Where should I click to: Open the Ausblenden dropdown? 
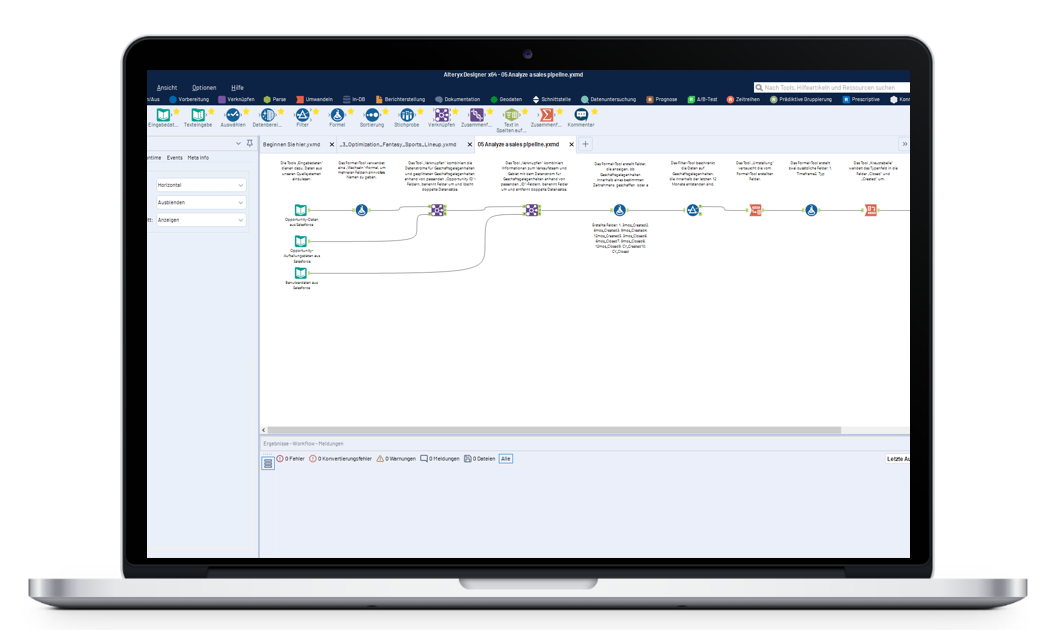201,202
